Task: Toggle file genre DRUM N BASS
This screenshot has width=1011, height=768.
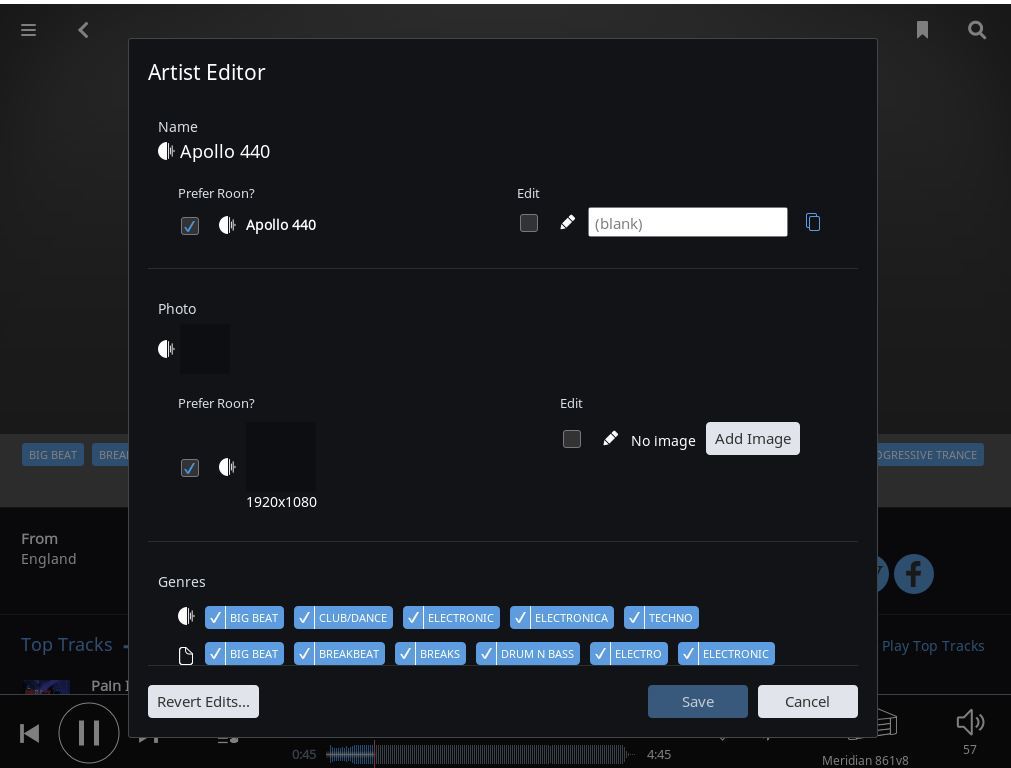Action: (527, 653)
